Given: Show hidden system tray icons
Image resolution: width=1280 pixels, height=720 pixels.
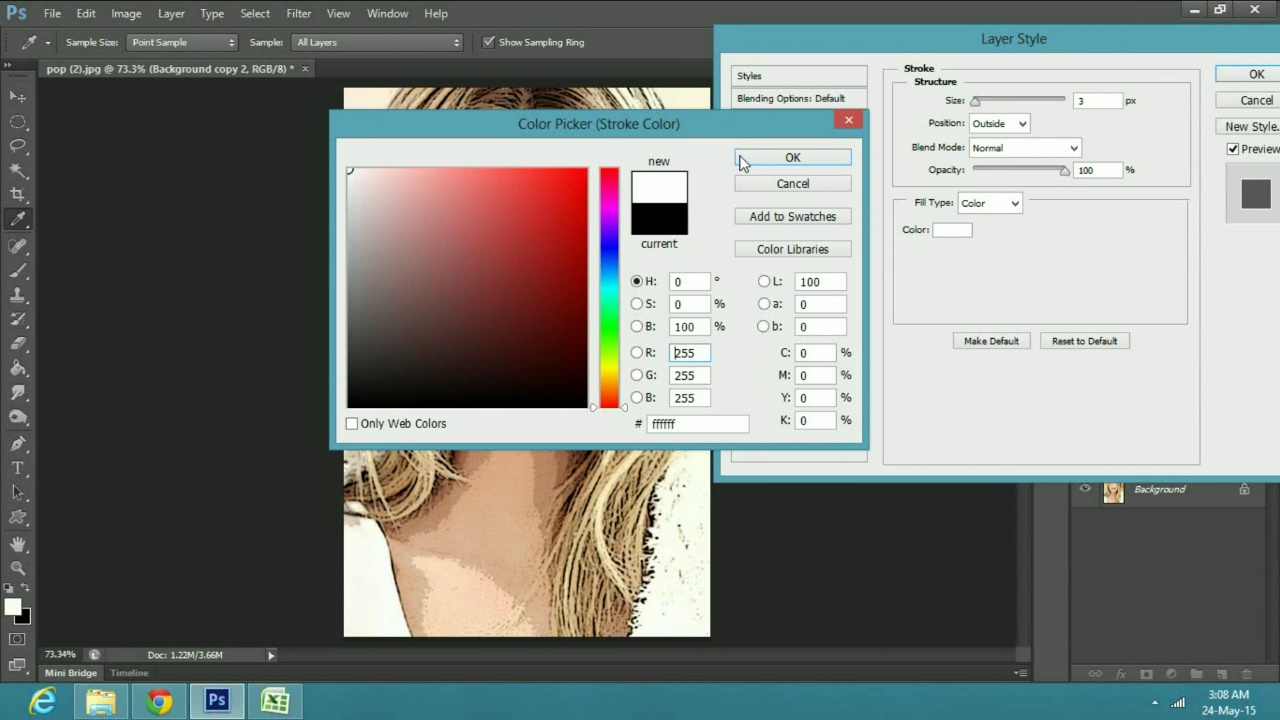Looking at the screenshot, I should point(1154,703).
